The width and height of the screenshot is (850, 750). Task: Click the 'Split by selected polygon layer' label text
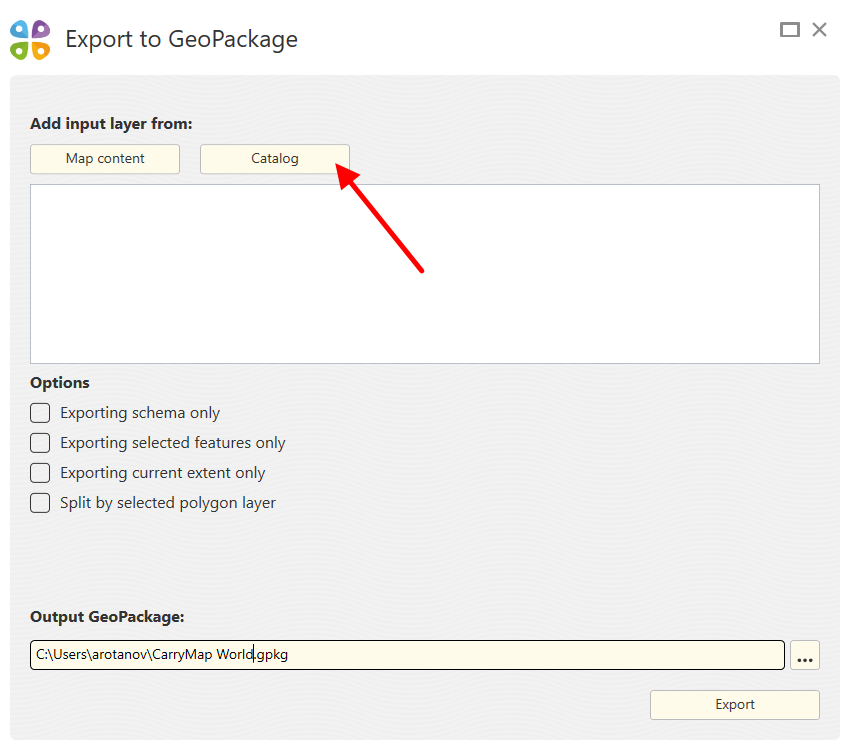coord(168,503)
